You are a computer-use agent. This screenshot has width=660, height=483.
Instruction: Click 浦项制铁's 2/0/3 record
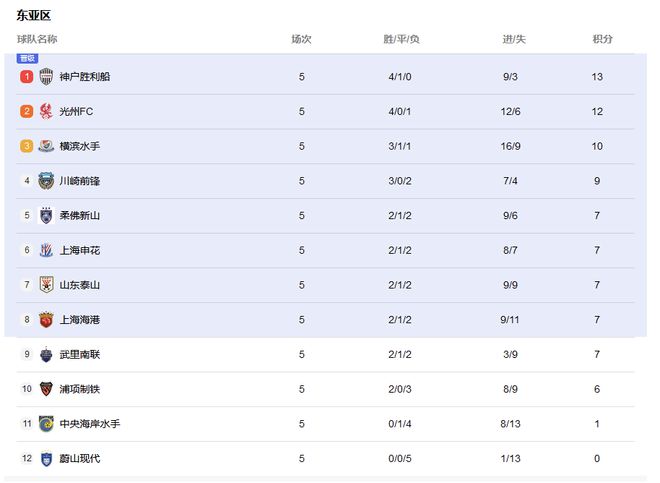(x=400, y=389)
